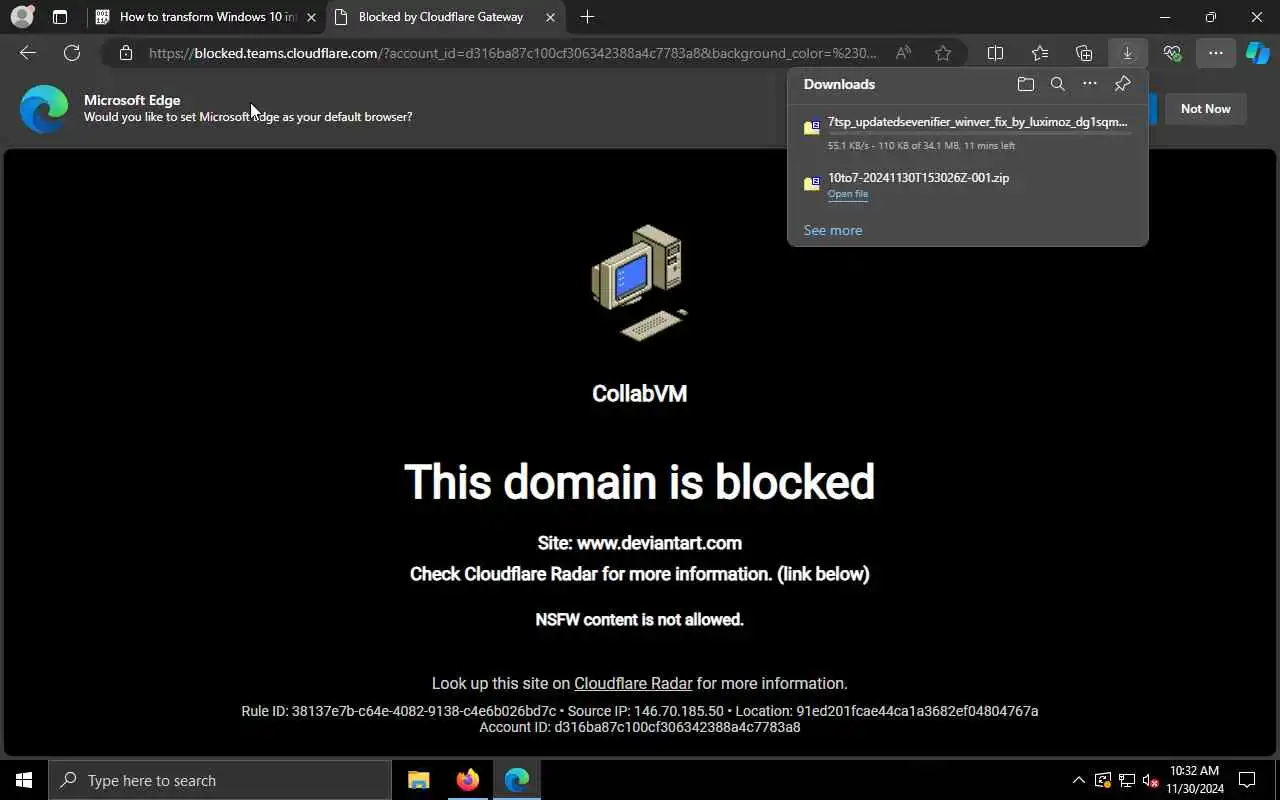
Task: Dismiss default browser prompt with Not Now
Action: (x=1205, y=109)
